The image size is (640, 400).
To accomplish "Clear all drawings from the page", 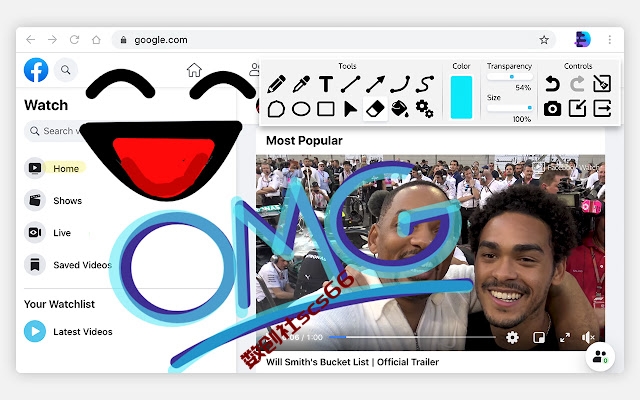I will tap(602, 84).
